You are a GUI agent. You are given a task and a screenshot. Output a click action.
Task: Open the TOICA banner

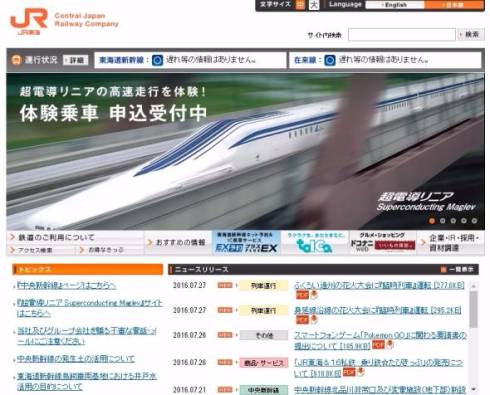314,243
